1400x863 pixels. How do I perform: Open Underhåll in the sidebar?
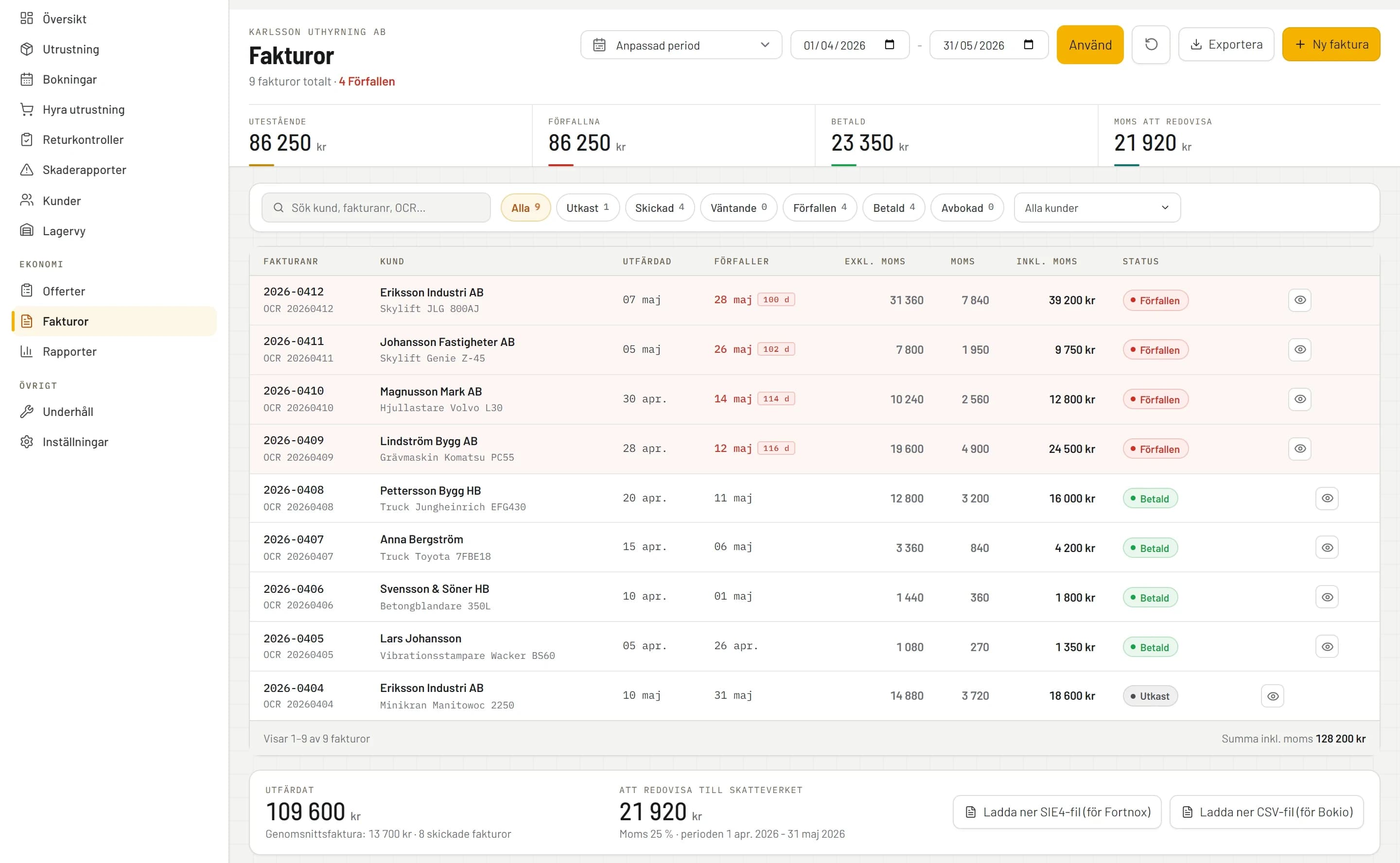pos(114,412)
